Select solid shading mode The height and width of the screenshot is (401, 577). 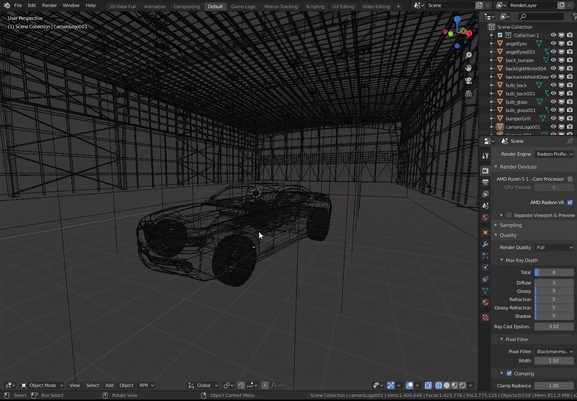[447, 385]
